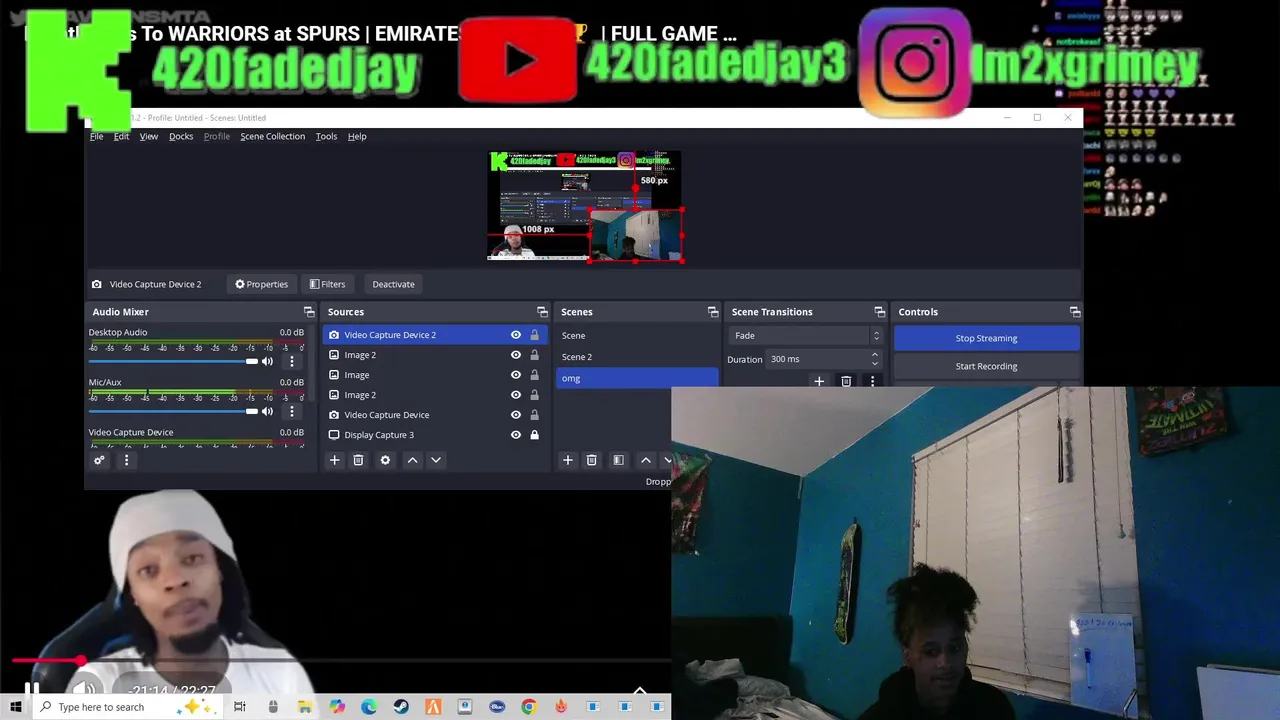Open the Docks menu
Image resolution: width=1280 pixels, height=720 pixels.
181,136
